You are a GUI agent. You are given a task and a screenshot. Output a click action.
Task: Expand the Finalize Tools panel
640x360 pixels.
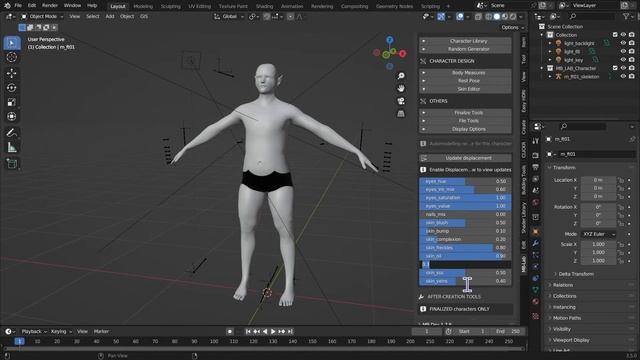tap(465, 113)
